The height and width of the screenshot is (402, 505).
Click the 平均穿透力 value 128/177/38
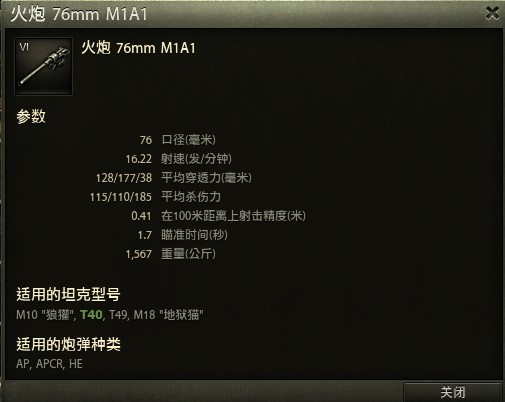(x=124, y=178)
